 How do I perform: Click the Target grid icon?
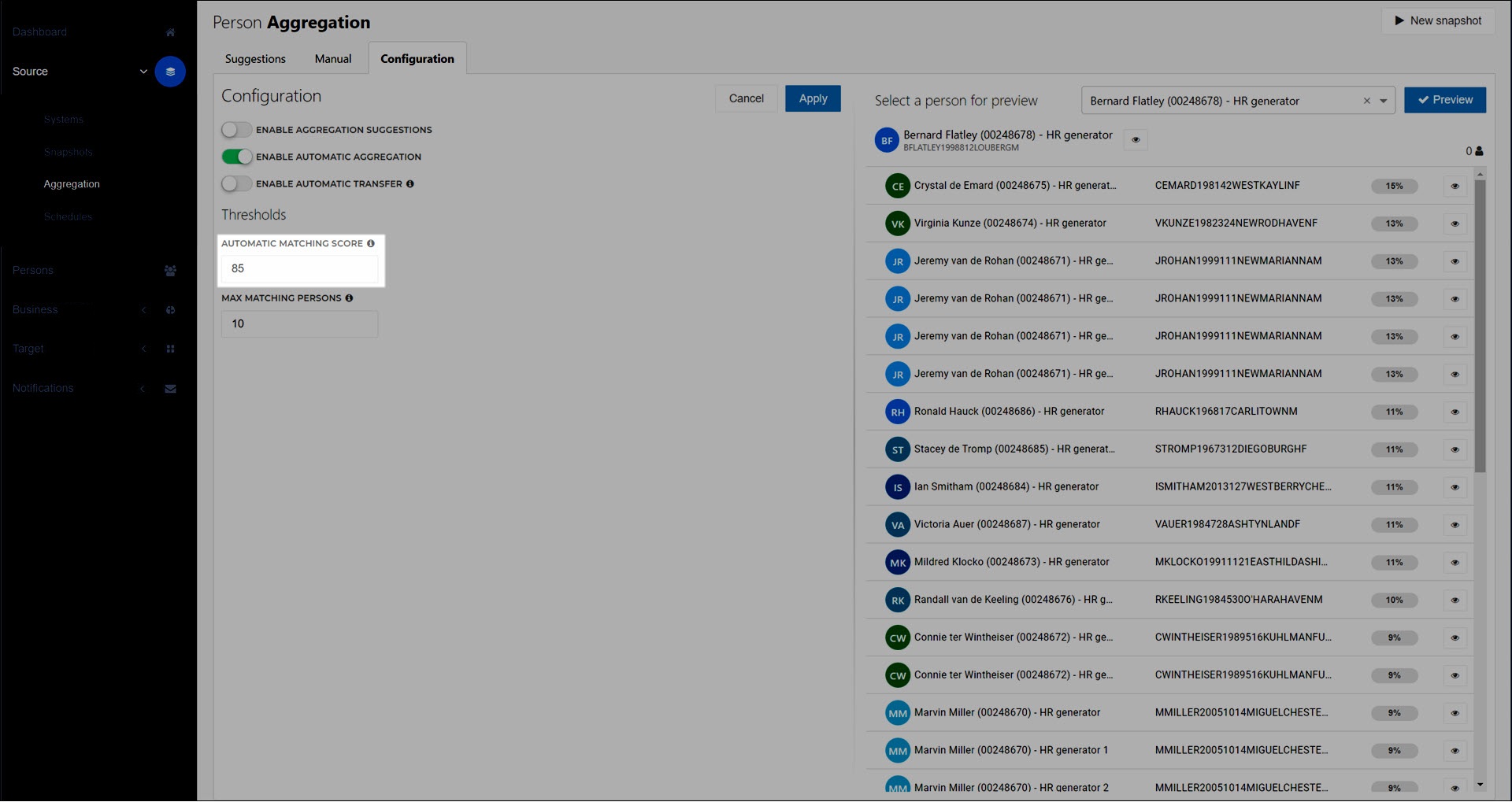(x=170, y=349)
